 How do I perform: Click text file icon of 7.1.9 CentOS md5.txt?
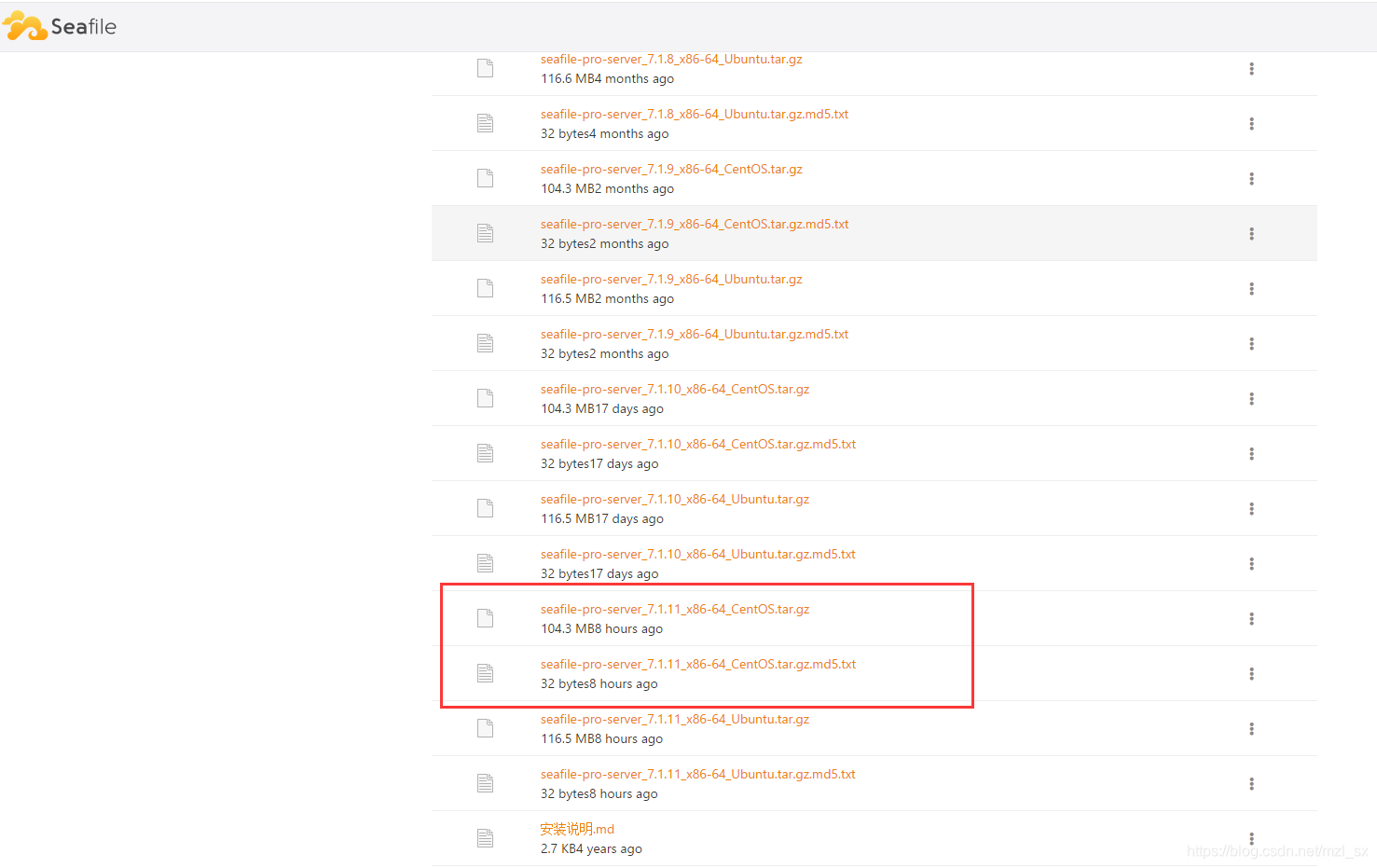485,233
